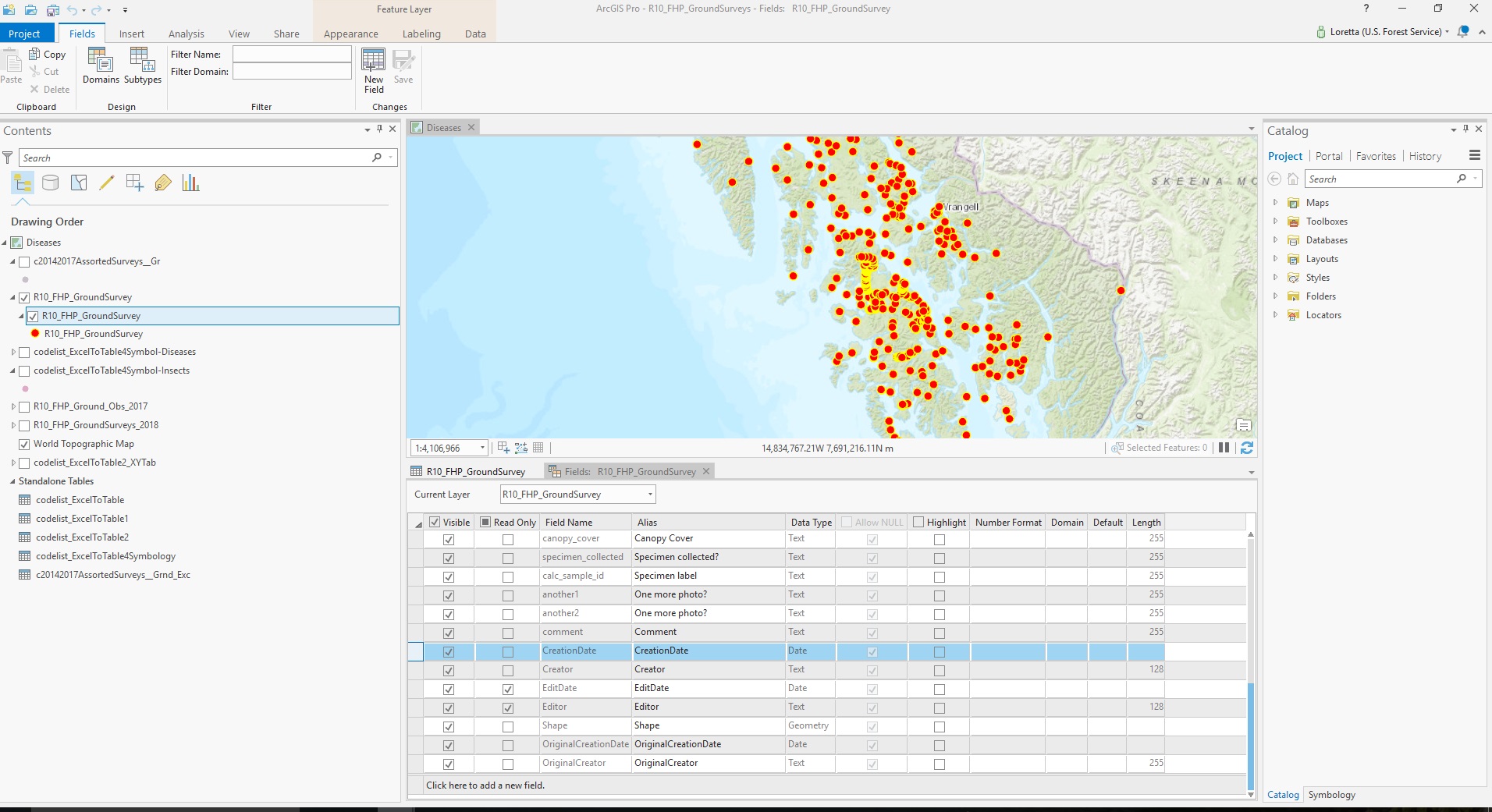Click pink symbol swatch under codelist Insects layer

coord(25,388)
